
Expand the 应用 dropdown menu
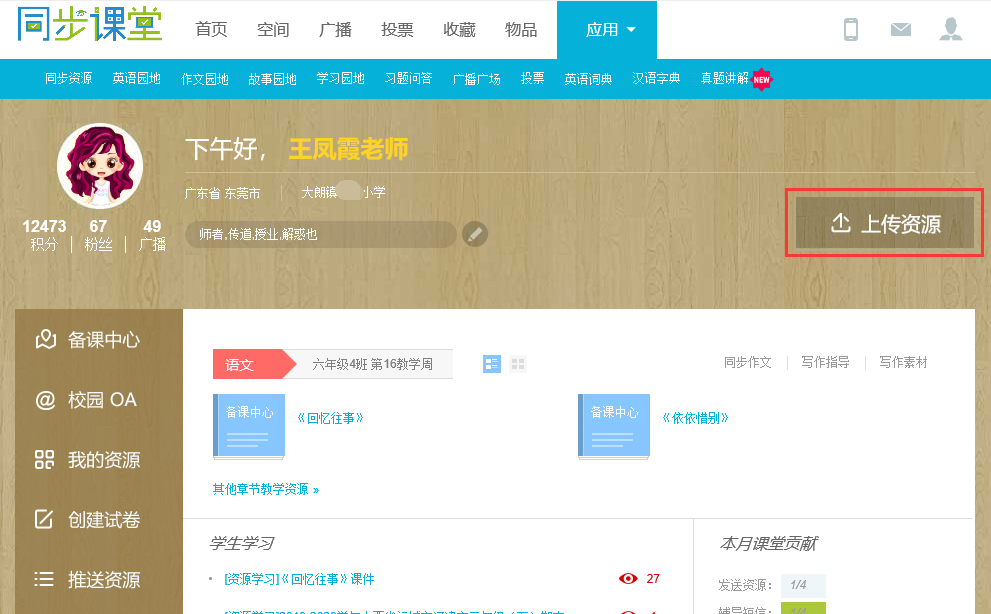tap(606, 30)
